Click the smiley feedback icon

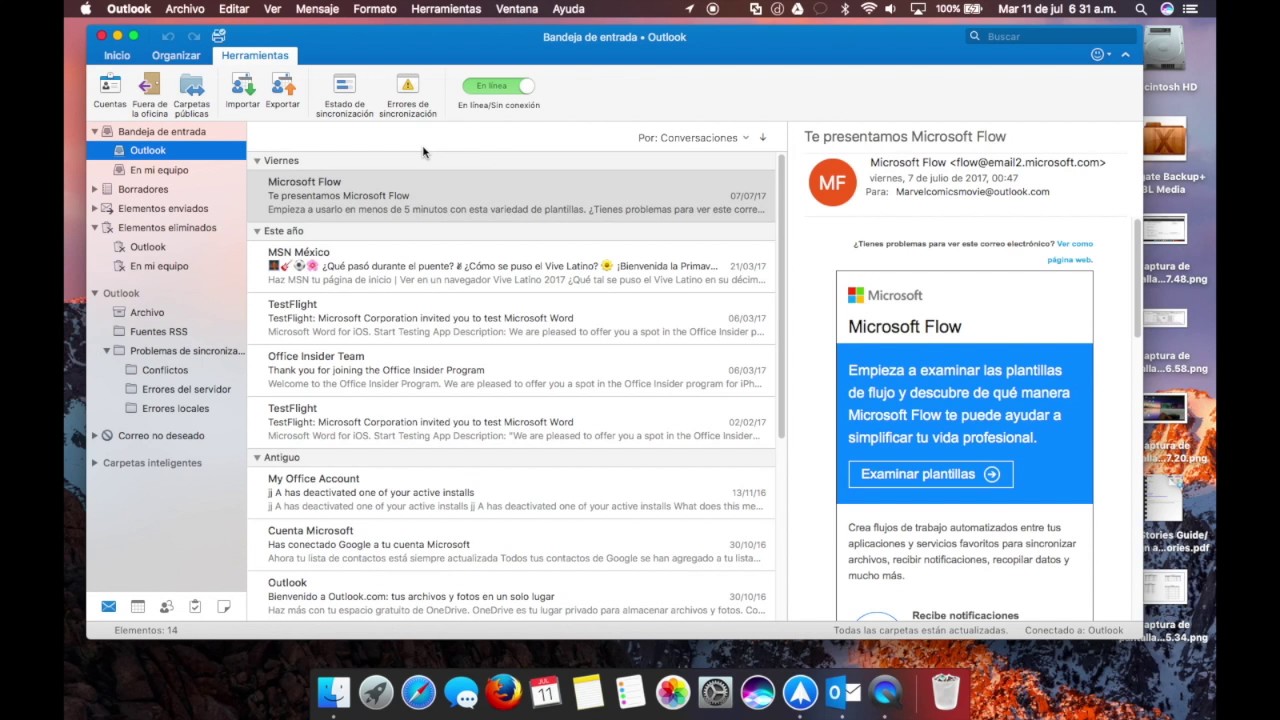click(1098, 54)
